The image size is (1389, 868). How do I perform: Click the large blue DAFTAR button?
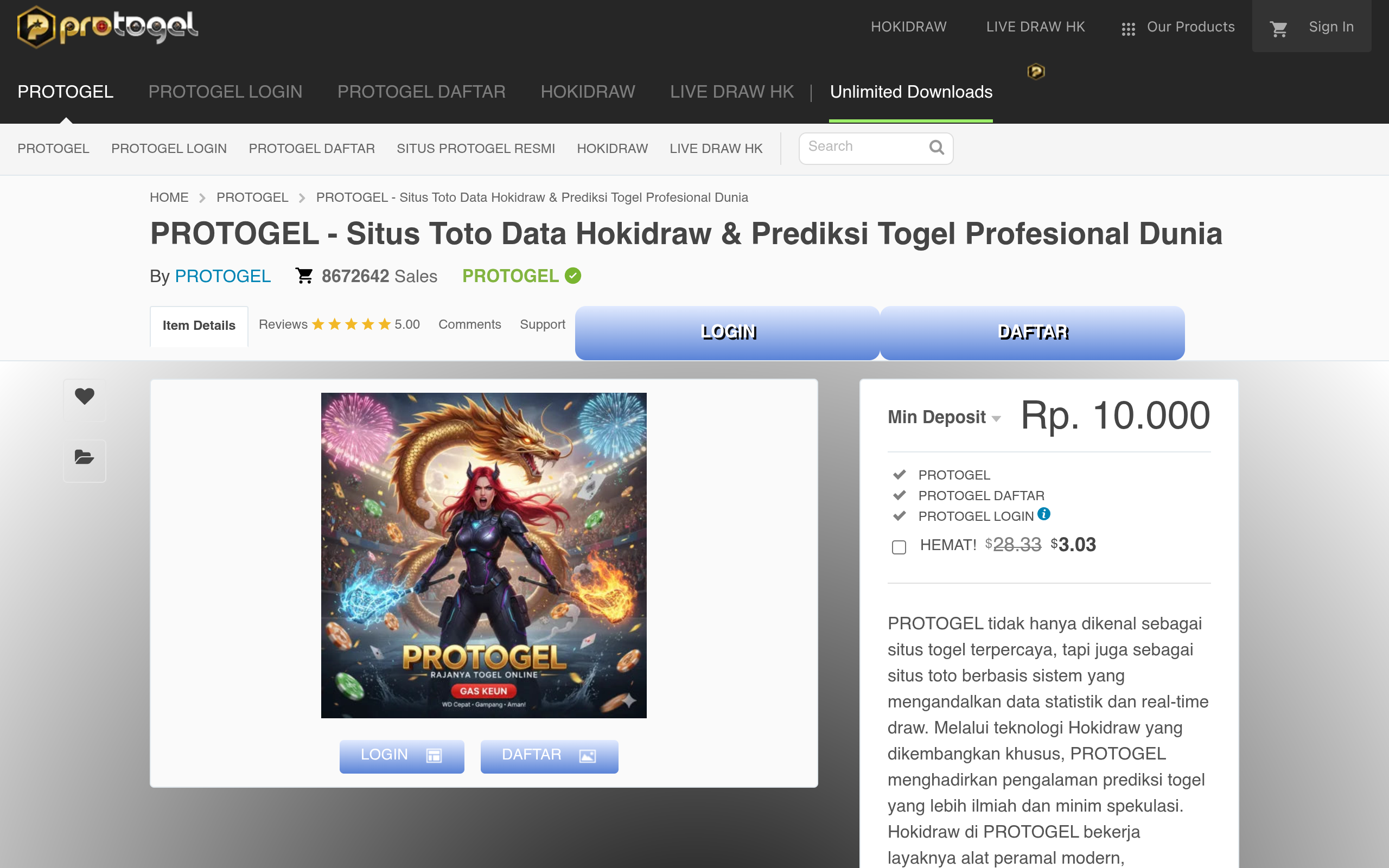pyautogui.click(x=1033, y=333)
